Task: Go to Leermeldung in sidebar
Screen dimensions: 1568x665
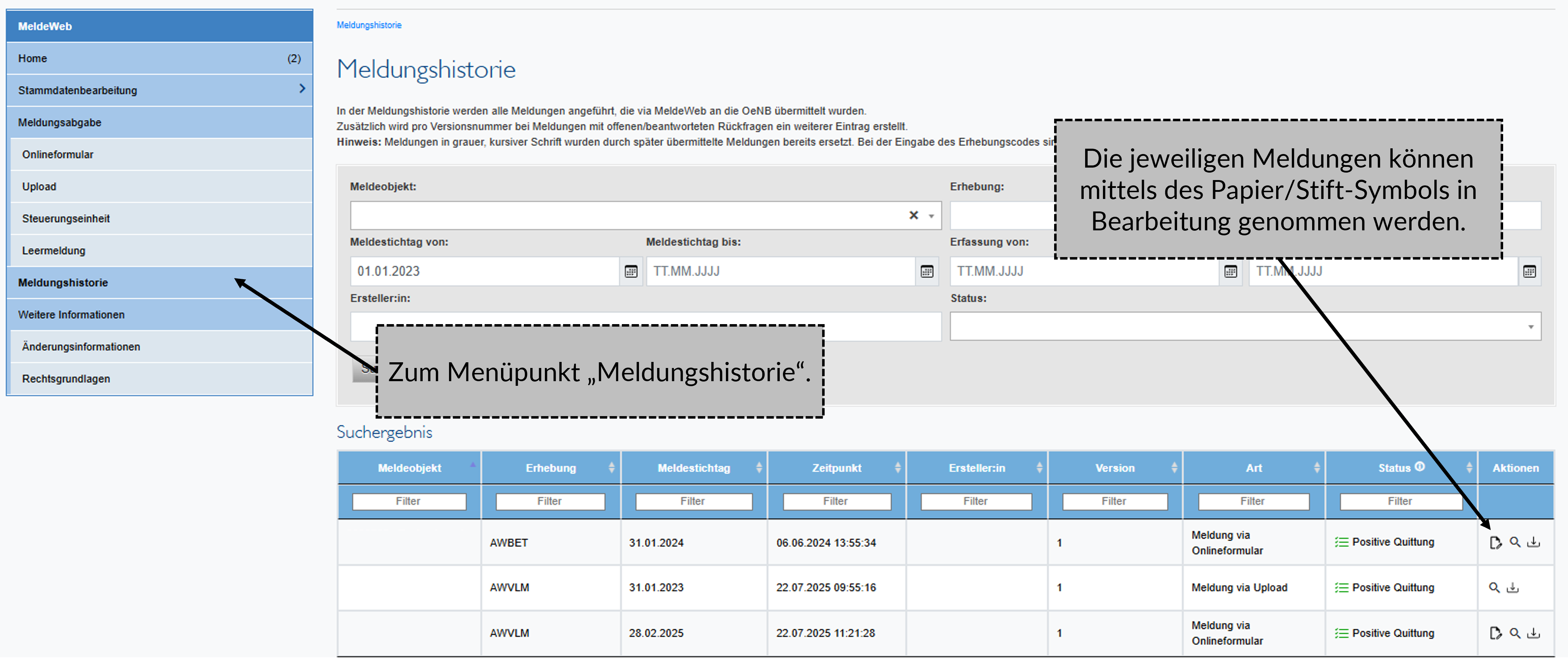Action: click(x=53, y=251)
